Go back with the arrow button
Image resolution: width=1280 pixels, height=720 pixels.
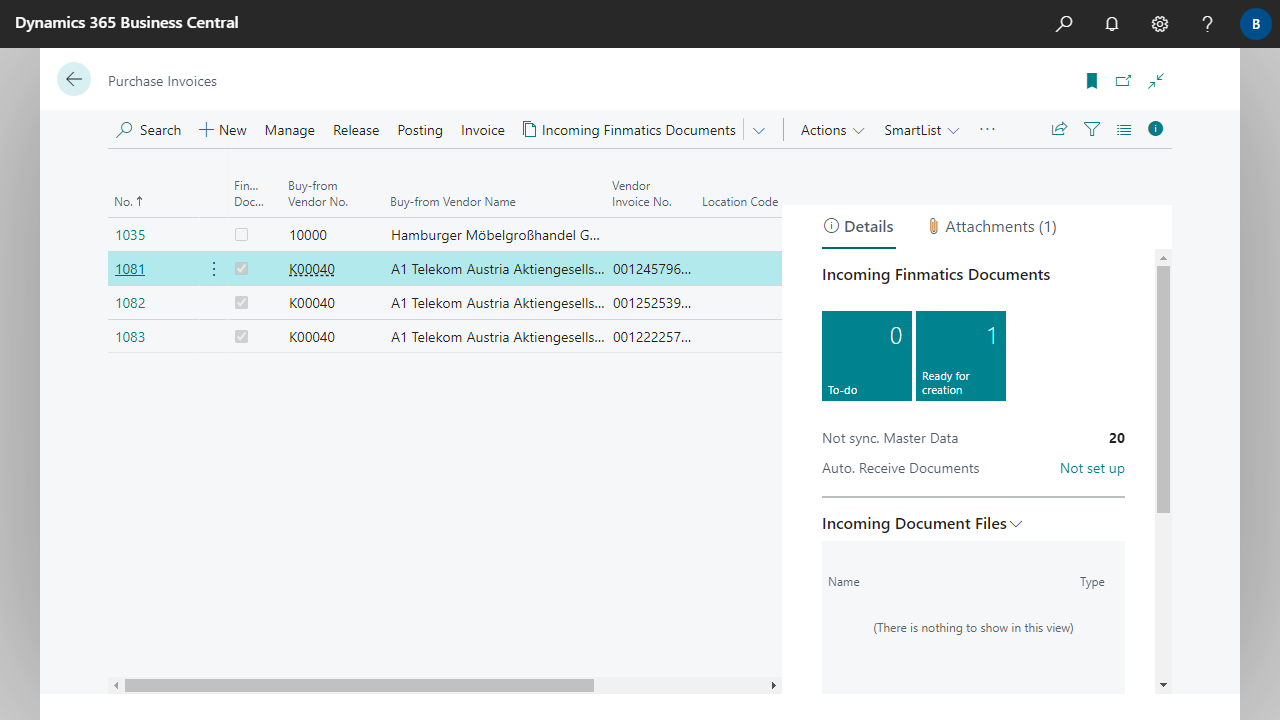click(x=74, y=80)
